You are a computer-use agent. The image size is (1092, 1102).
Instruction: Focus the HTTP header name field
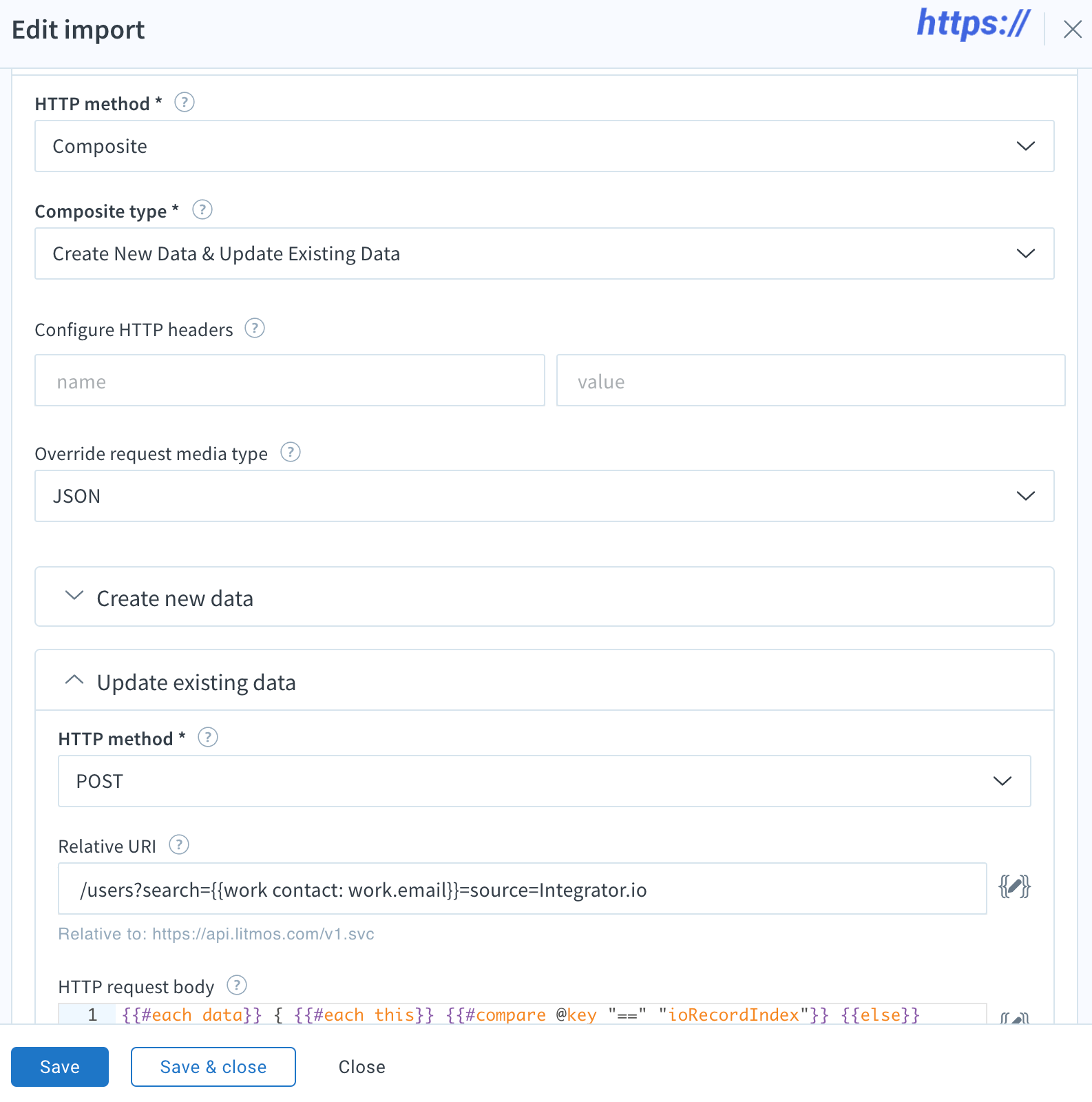[x=290, y=381]
